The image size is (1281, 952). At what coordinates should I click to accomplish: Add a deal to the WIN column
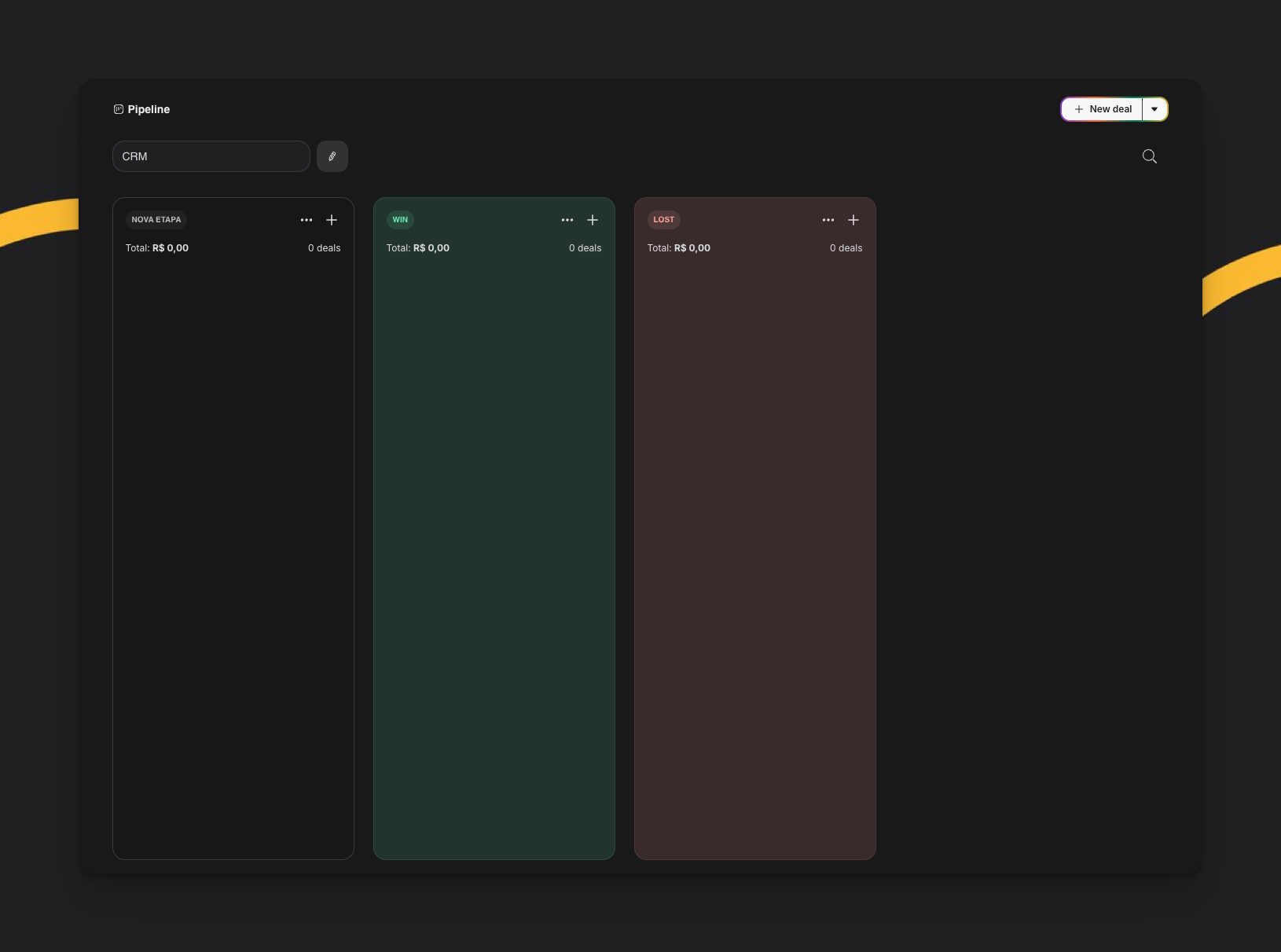[x=593, y=220]
